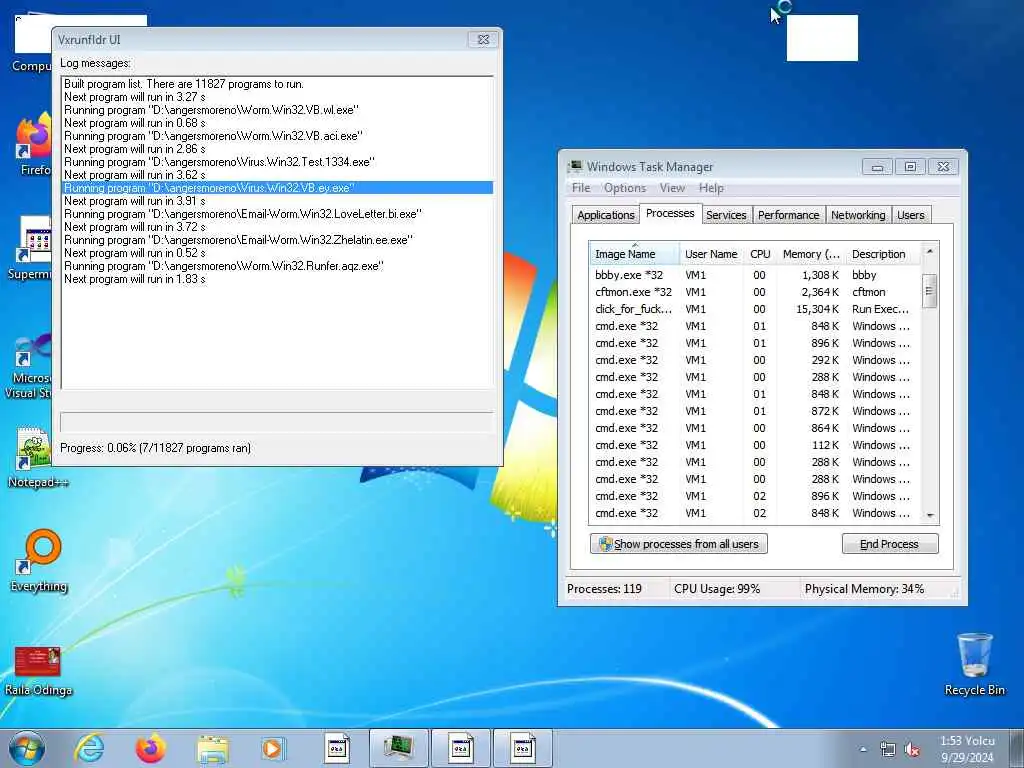Click the Windows Start button
This screenshot has height=768, width=1024.
(x=27, y=748)
